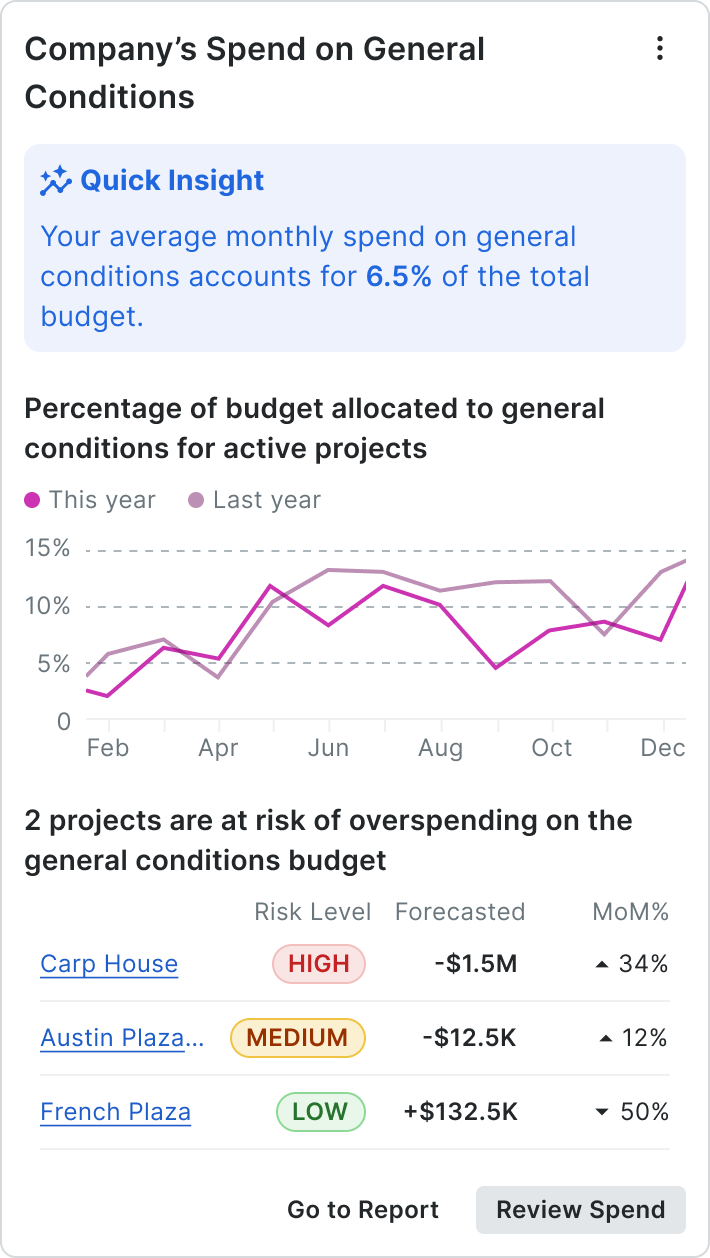Click the Go to Report button
The image size is (710, 1258).
coord(362,1209)
